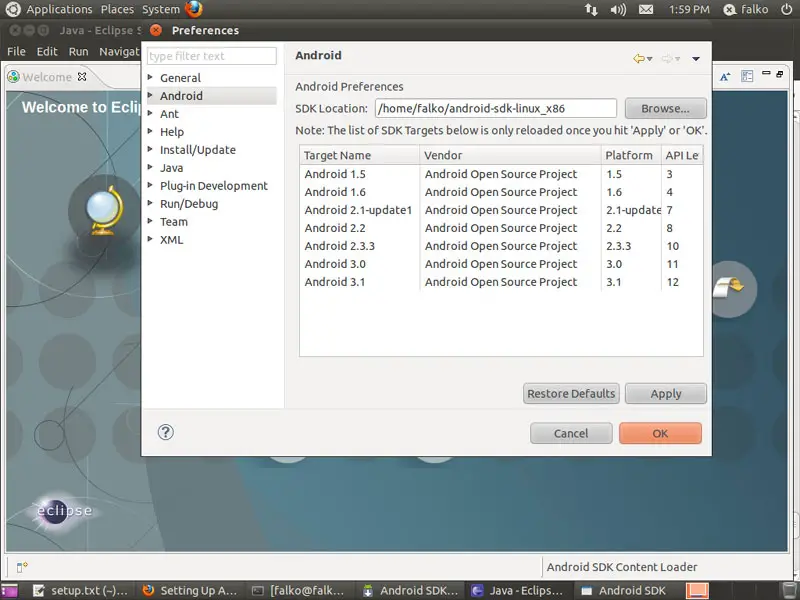
Task: Click the layout icon in the Eclipse Welcome toolbar
Action: coord(747,77)
